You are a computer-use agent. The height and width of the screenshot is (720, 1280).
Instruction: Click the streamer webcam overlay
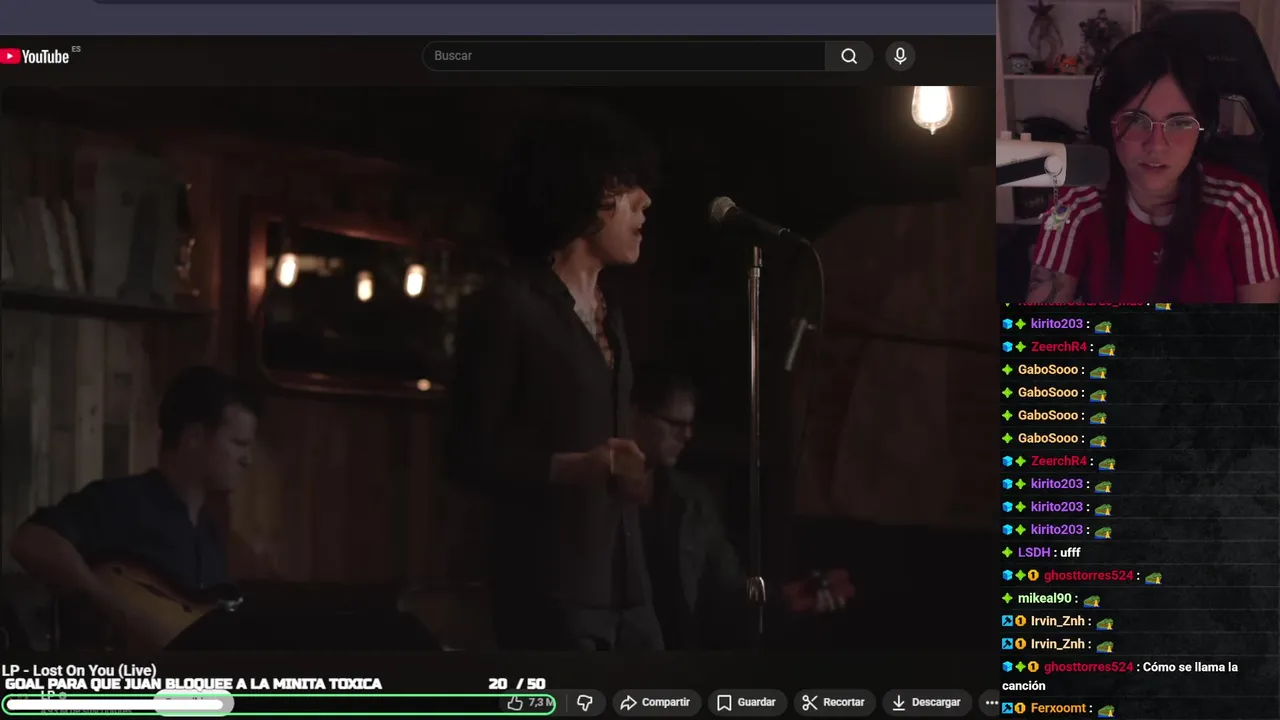(1138, 150)
